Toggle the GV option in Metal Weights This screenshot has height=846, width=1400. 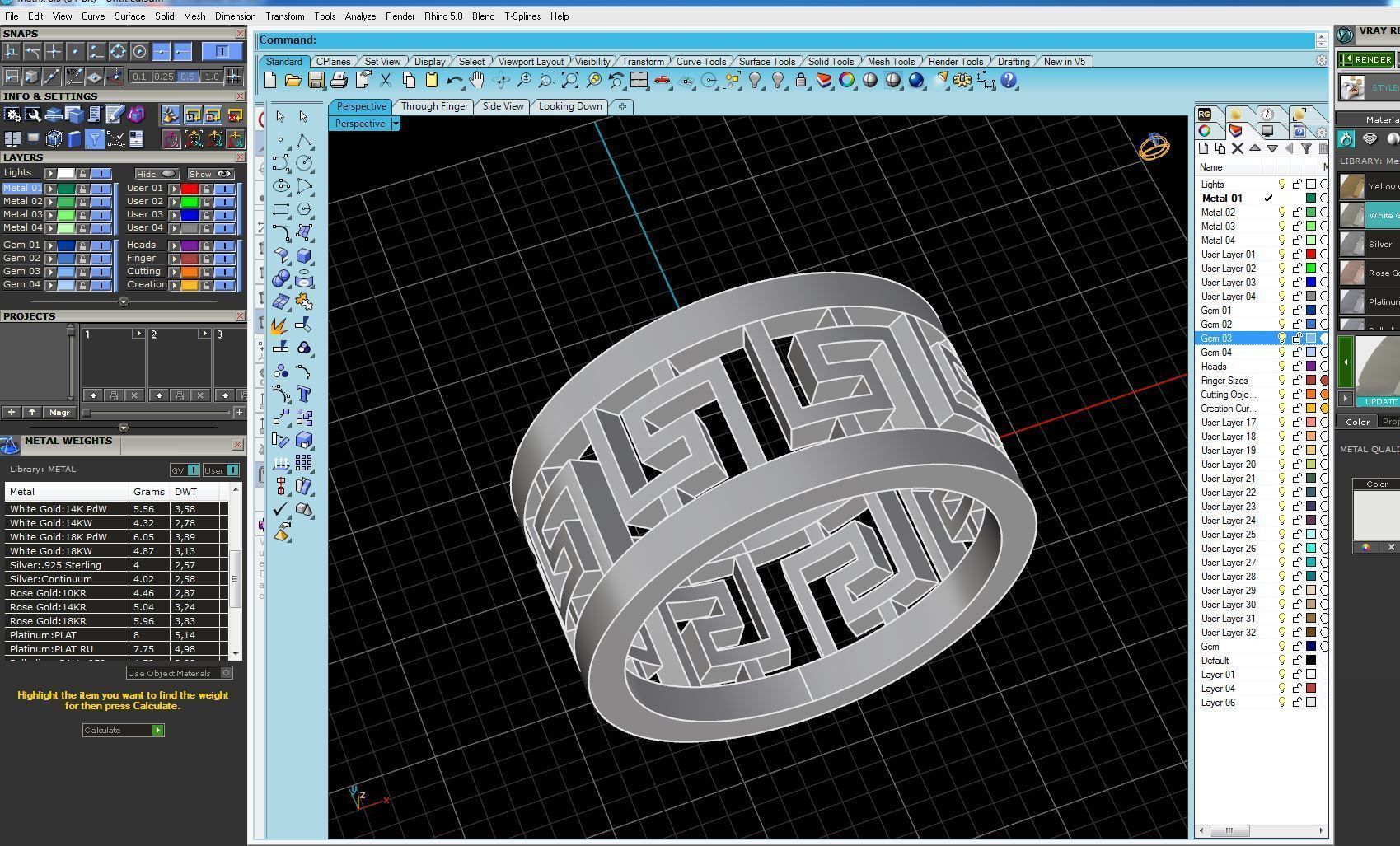coord(185,470)
